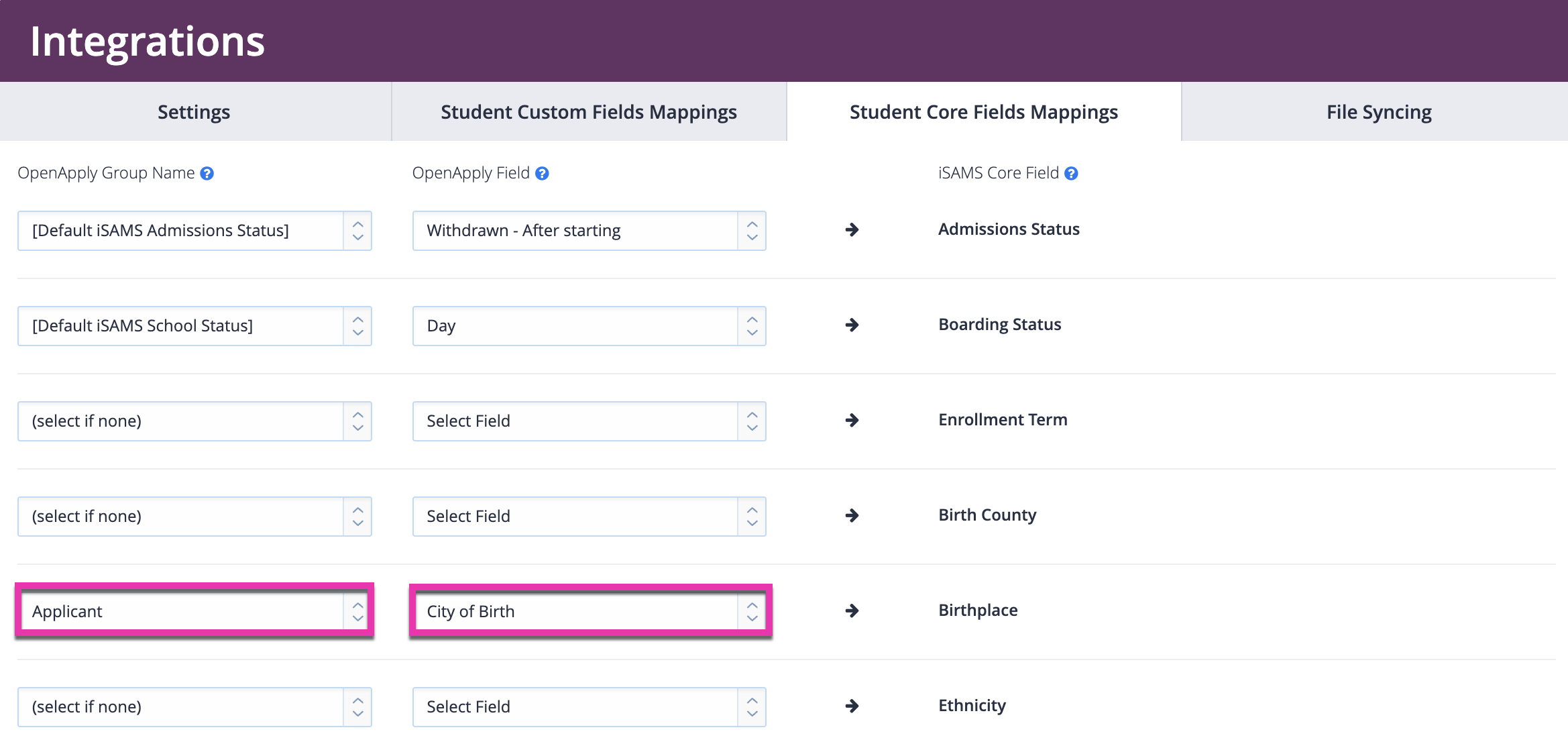Open the Default iSAMS School Status dropdown
The height and width of the screenshot is (742, 1568).
click(194, 326)
